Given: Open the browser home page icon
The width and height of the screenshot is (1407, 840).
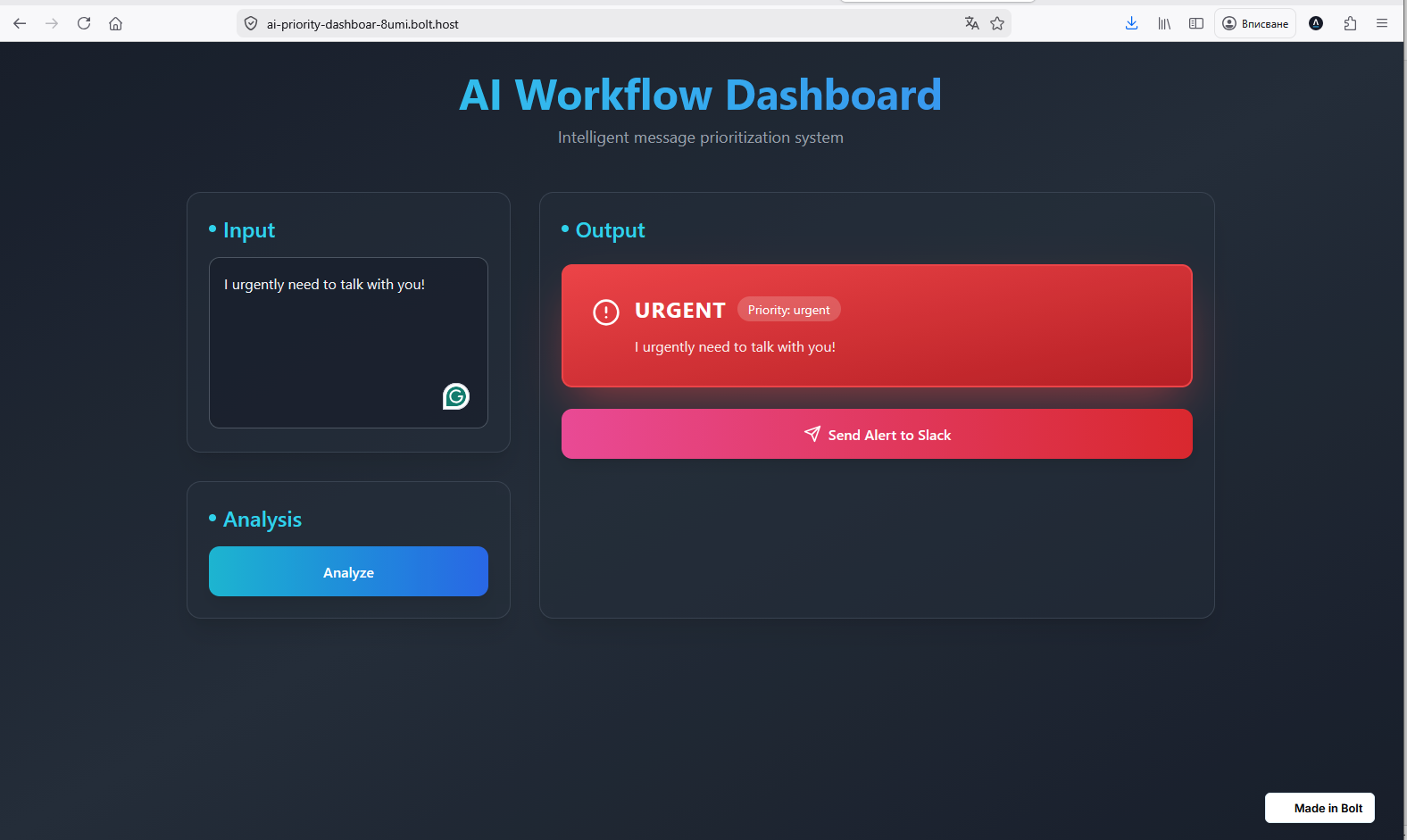Looking at the screenshot, I should pos(116,23).
